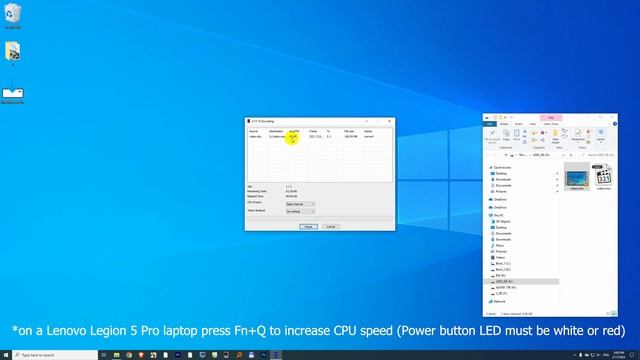640x360 pixels.
Task: Open the Recycle Bin desktop icon
Action: [x=13, y=16]
